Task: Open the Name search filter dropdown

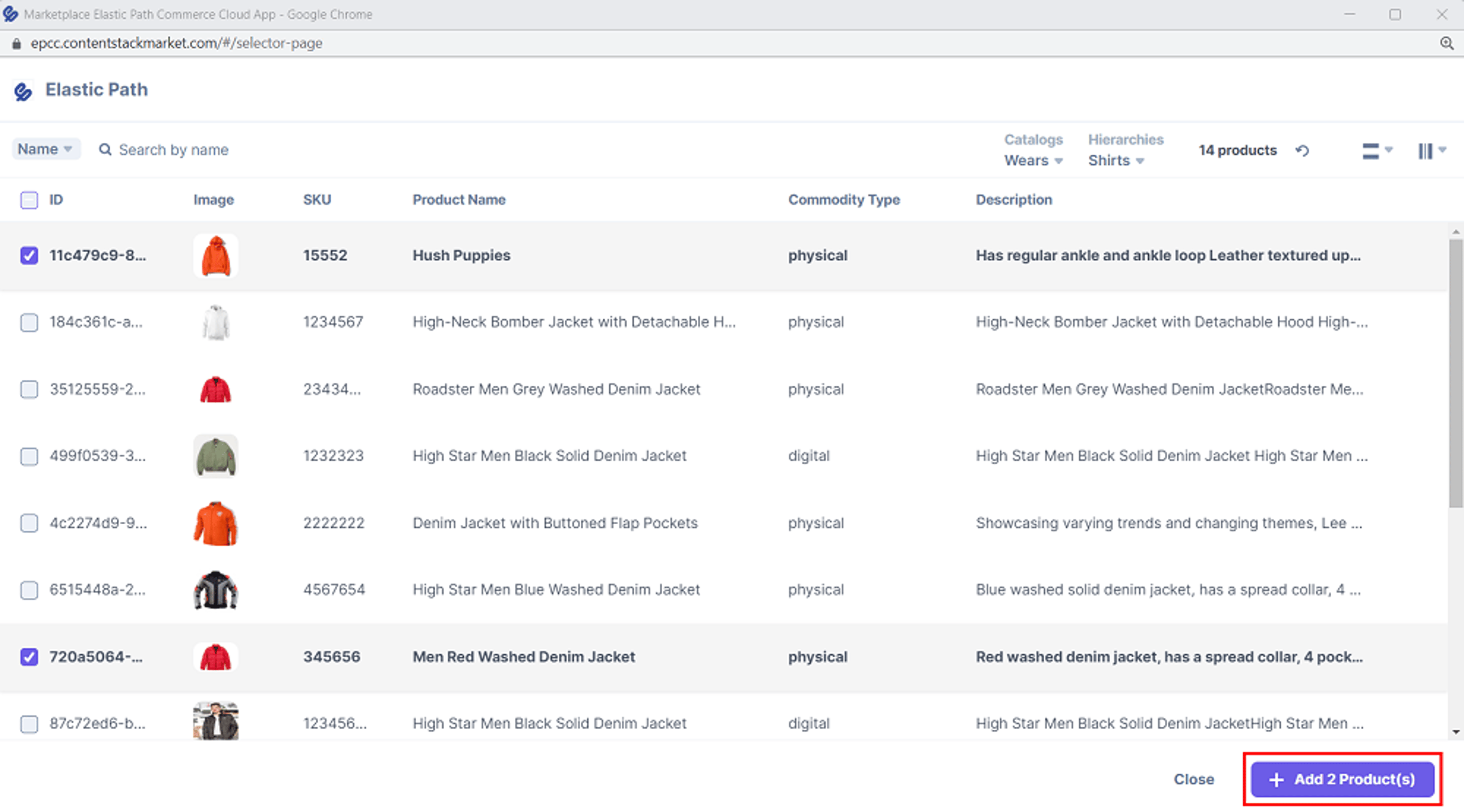Action: click(x=46, y=149)
